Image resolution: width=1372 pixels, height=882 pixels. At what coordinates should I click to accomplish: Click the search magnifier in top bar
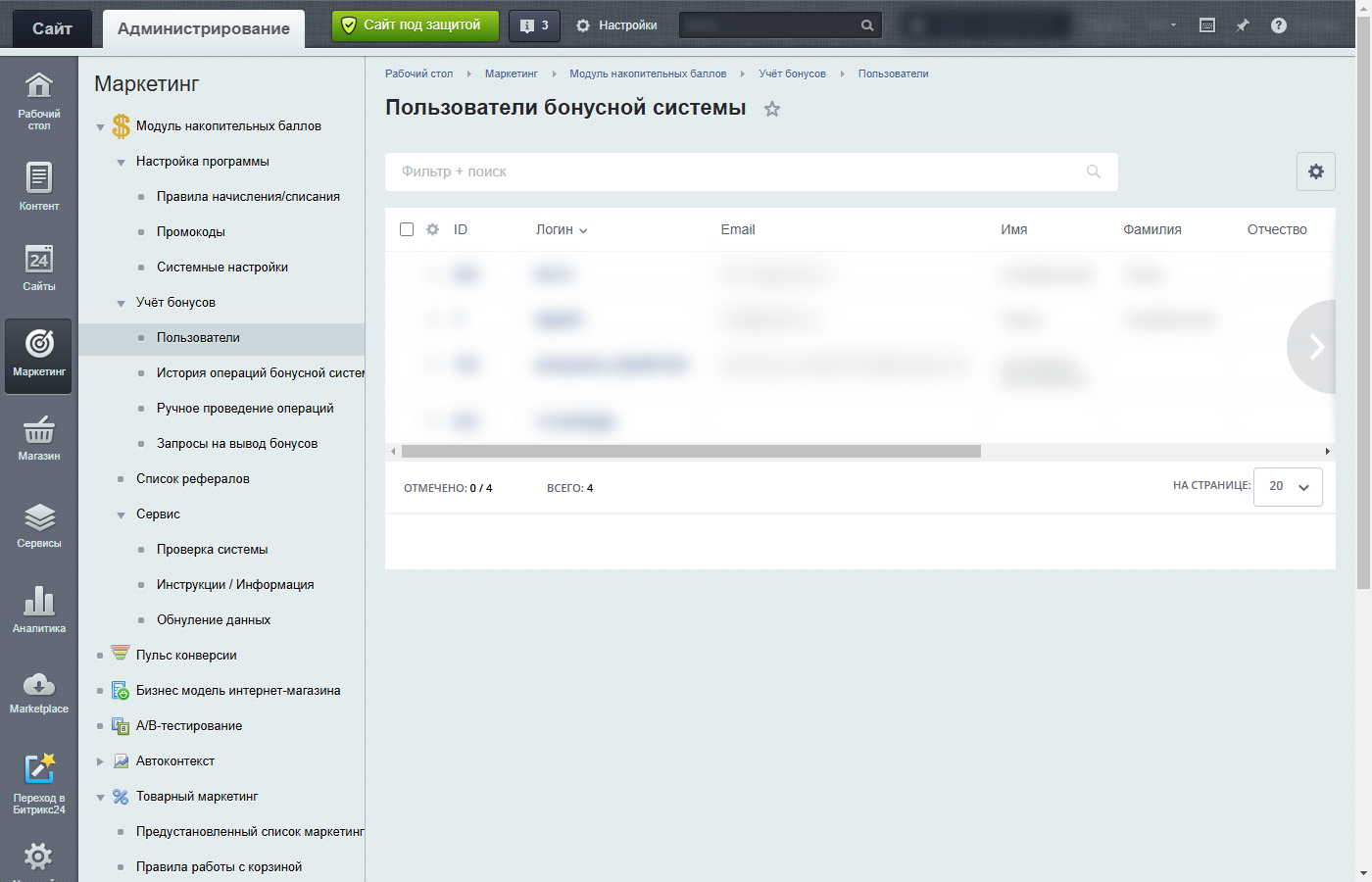point(867,25)
